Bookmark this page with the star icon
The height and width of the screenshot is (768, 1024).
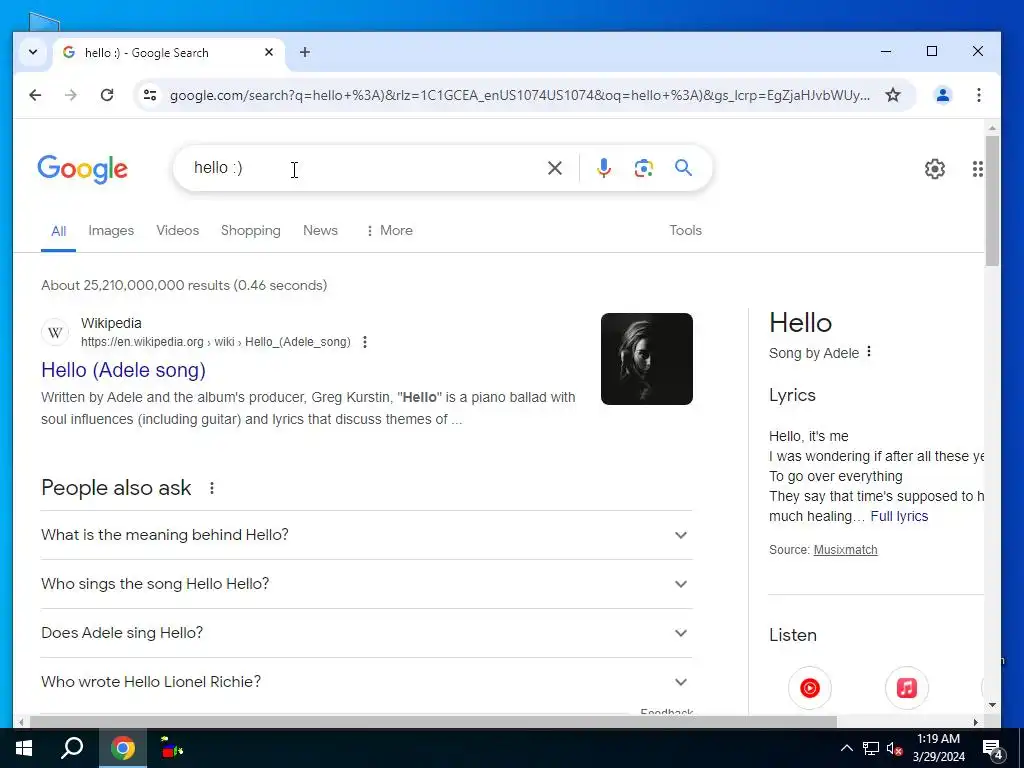pyautogui.click(x=893, y=95)
